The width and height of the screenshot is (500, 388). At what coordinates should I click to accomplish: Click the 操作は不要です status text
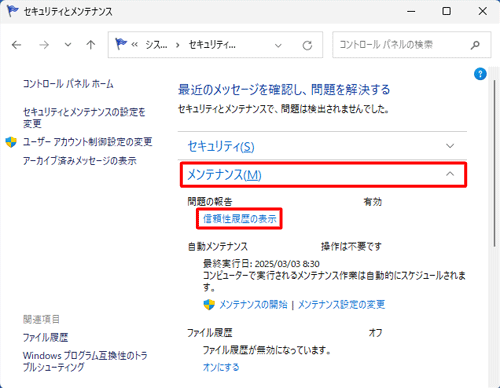tap(351, 246)
